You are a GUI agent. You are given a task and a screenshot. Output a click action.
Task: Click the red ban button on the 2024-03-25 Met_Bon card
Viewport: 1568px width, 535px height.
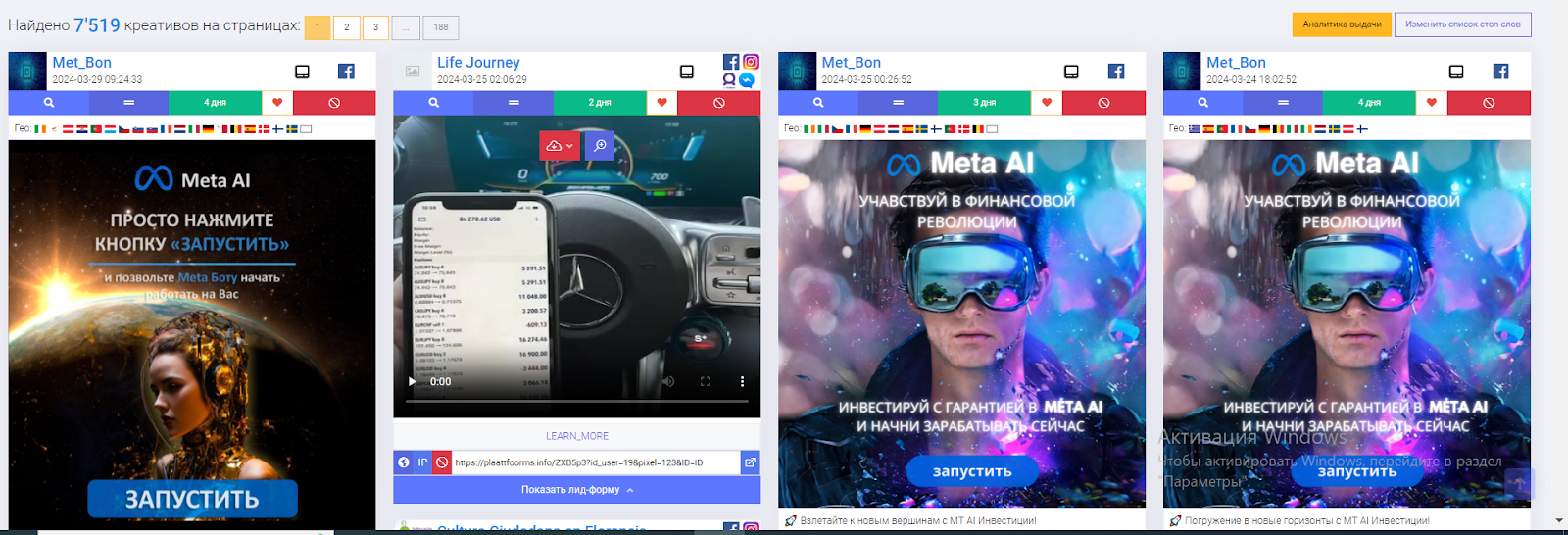click(1103, 103)
